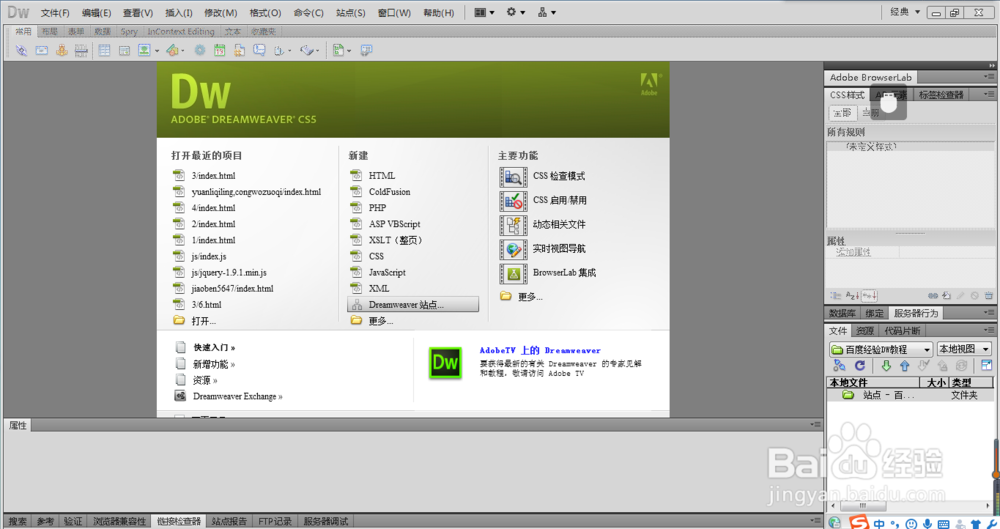1000x529 pixels.
Task: Click Connect to remote host icon in Files panel
Action: point(839,366)
